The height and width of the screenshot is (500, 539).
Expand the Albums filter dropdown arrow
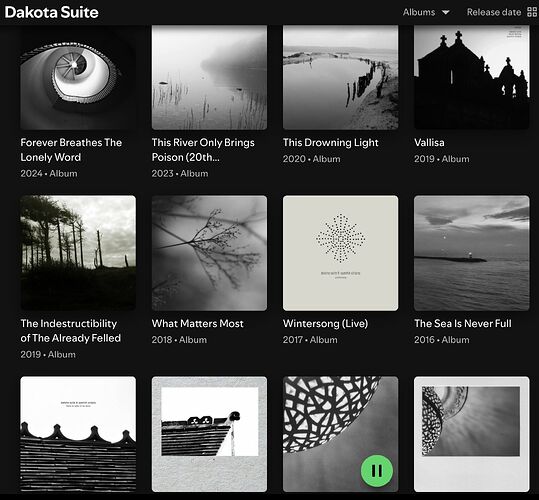(x=446, y=12)
